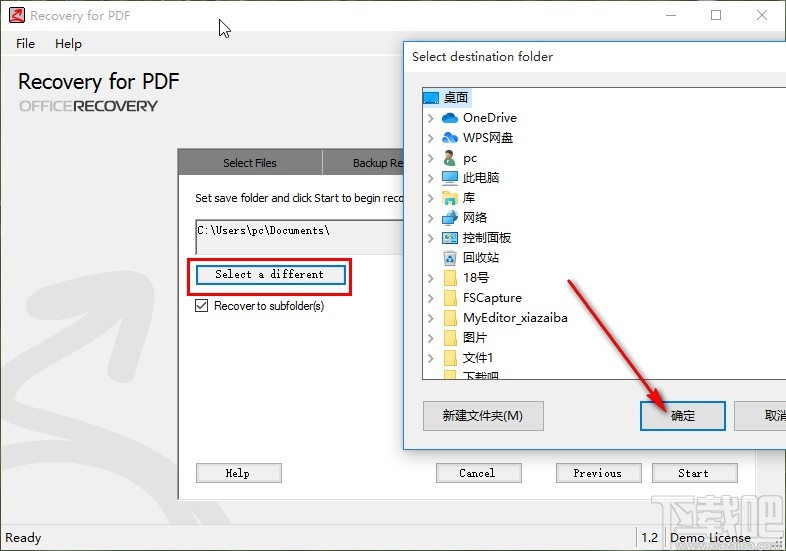Switch to the Backup tab
786x551 pixels.
[363, 162]
